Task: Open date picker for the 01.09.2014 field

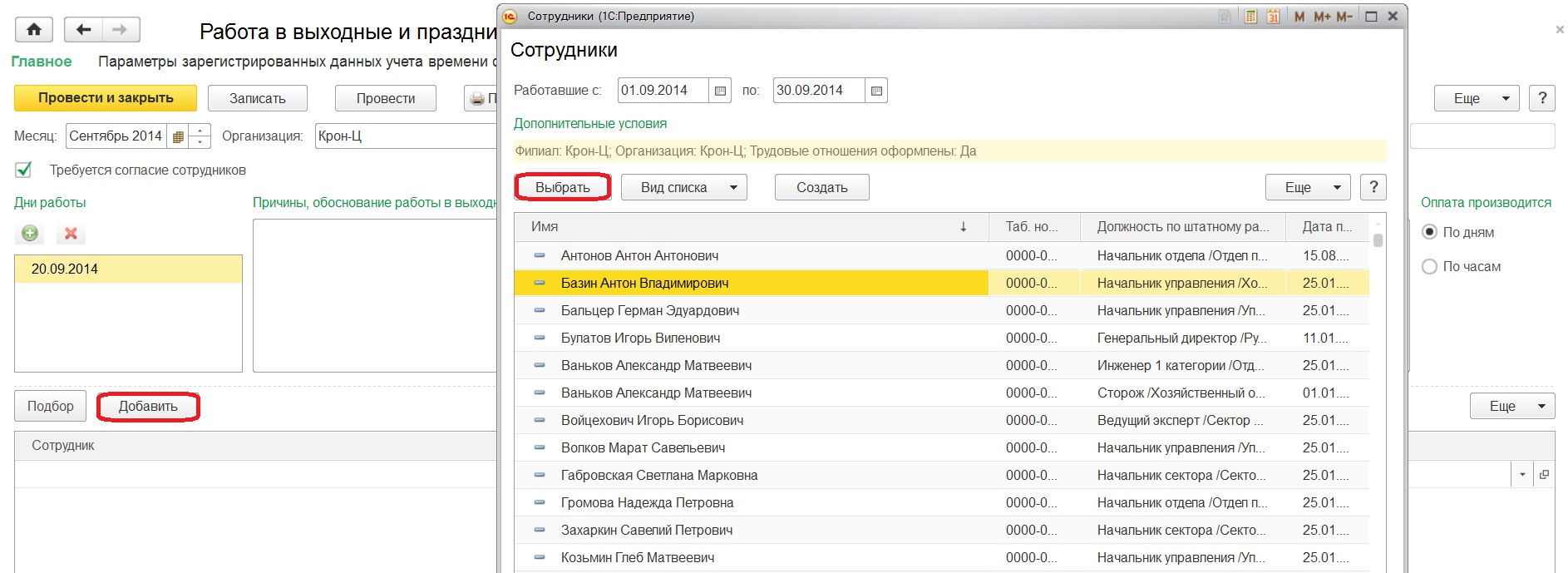Action: [x=720, y=91]
